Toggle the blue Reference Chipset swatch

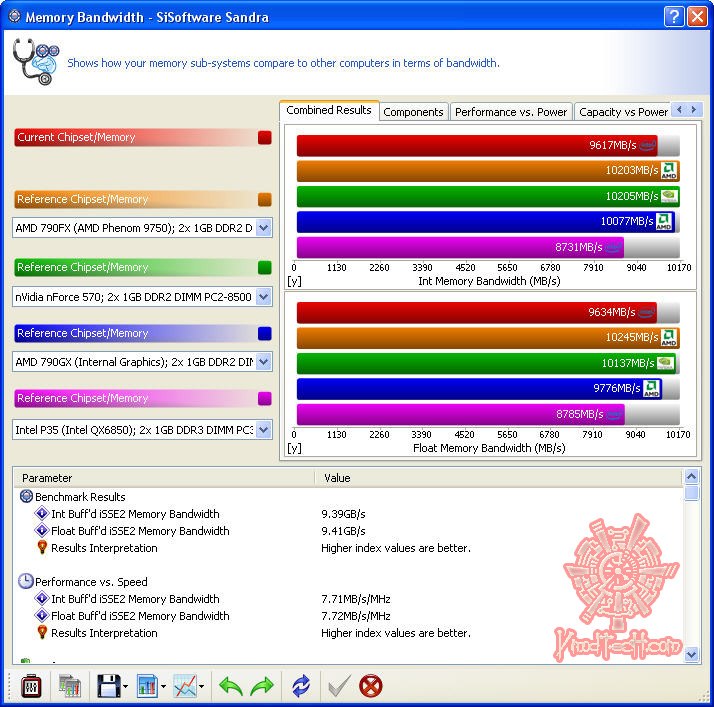coord(265,333)
